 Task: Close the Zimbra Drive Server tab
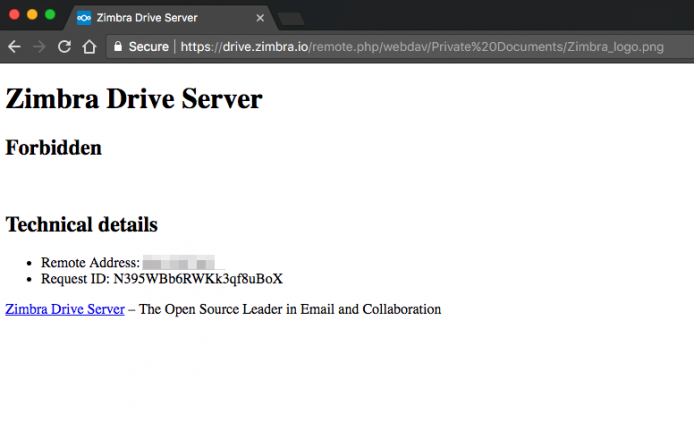260,18
